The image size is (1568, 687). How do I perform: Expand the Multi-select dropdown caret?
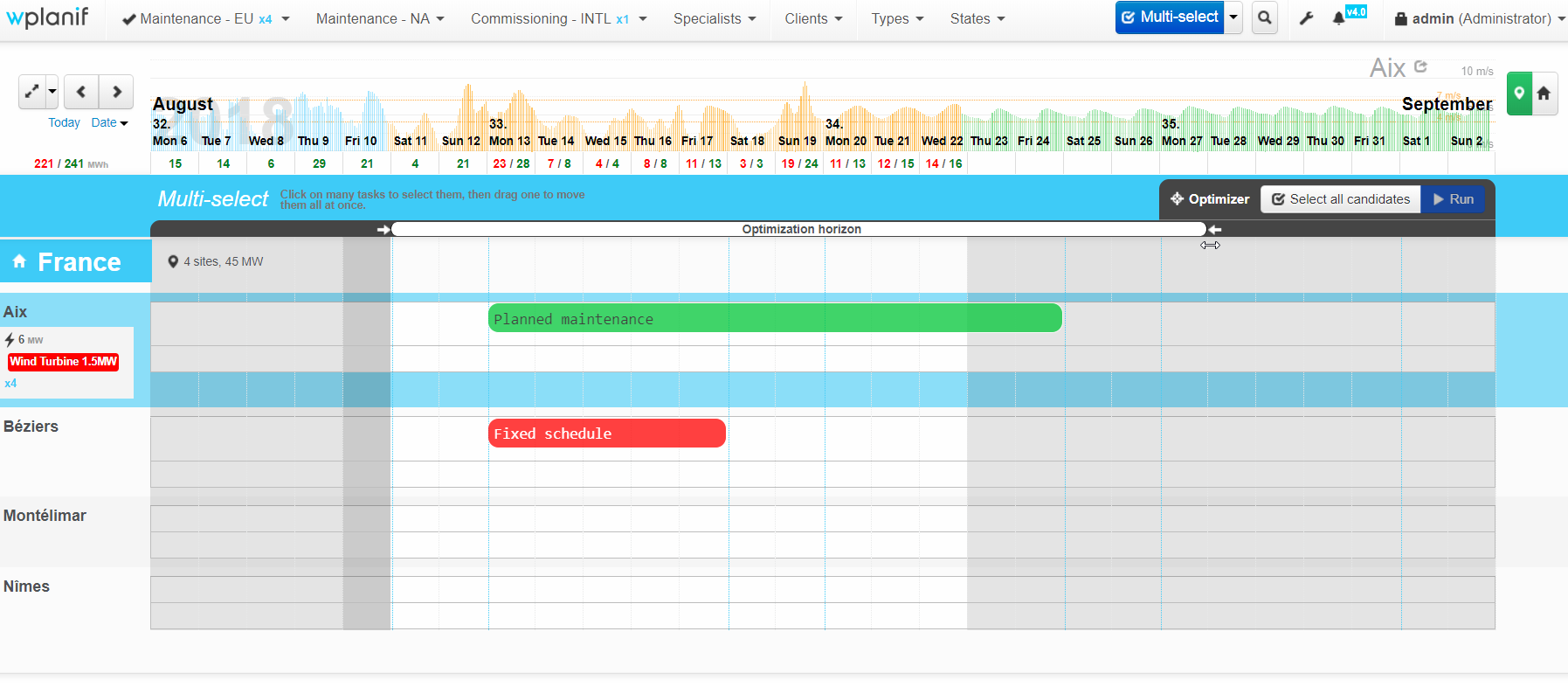(x=1233, y=17)
